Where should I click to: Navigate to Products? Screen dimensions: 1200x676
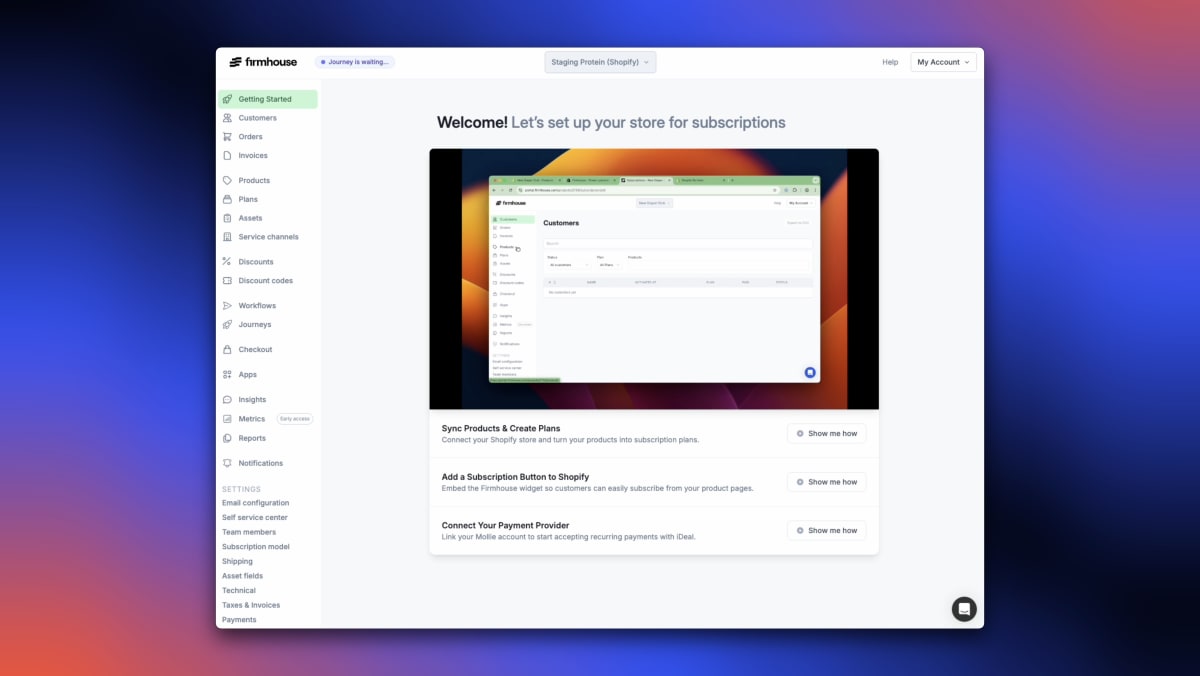[254, 181]
